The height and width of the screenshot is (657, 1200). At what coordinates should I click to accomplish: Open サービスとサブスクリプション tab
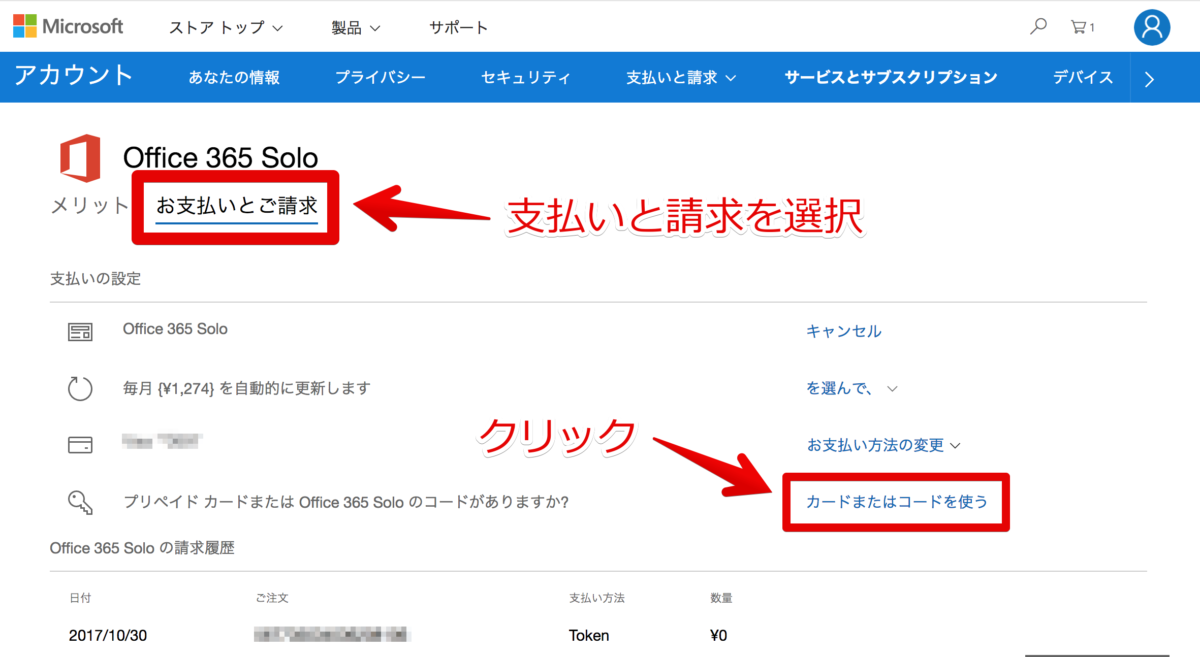891,77
